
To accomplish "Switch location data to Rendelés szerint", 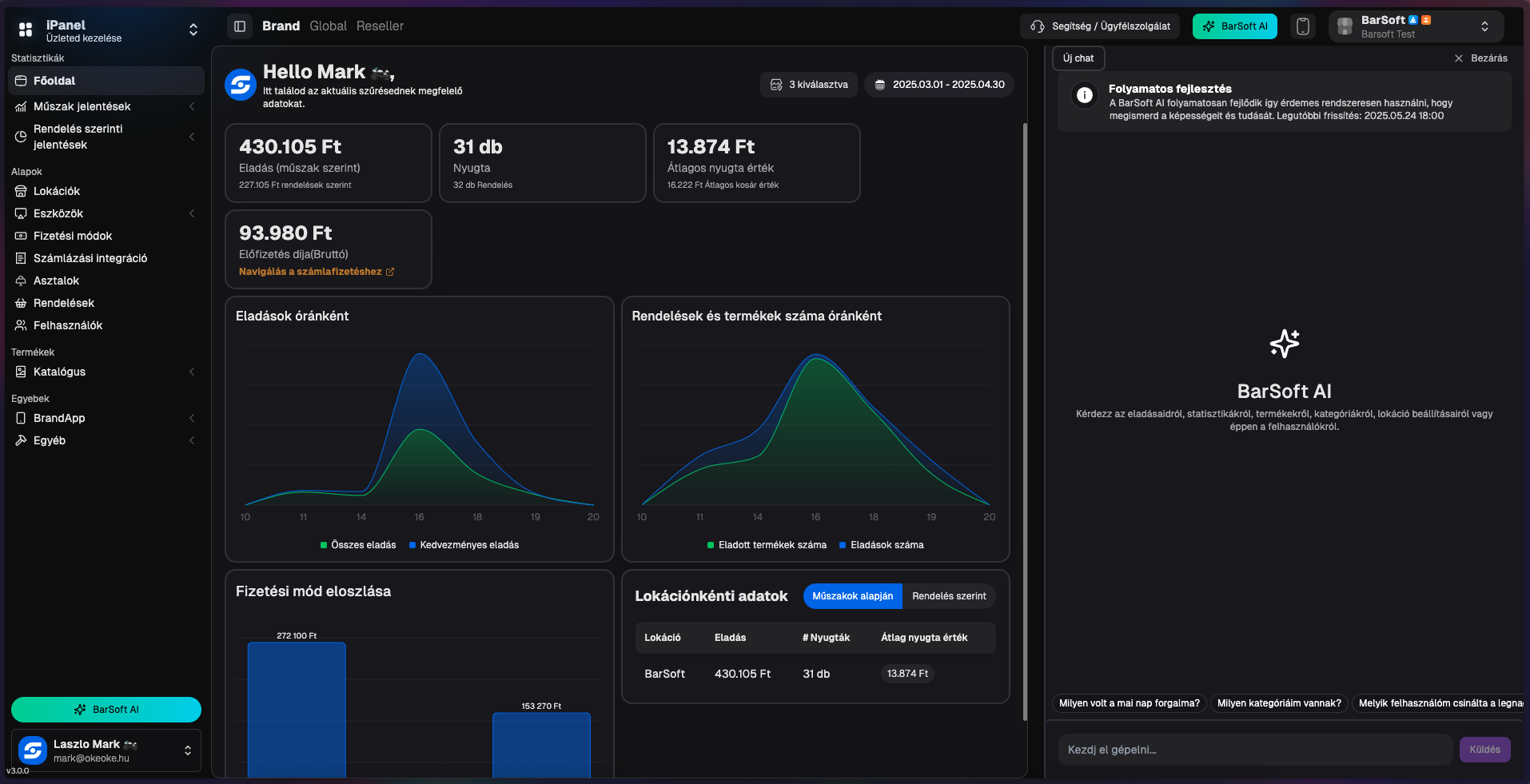I will [949, 596].
